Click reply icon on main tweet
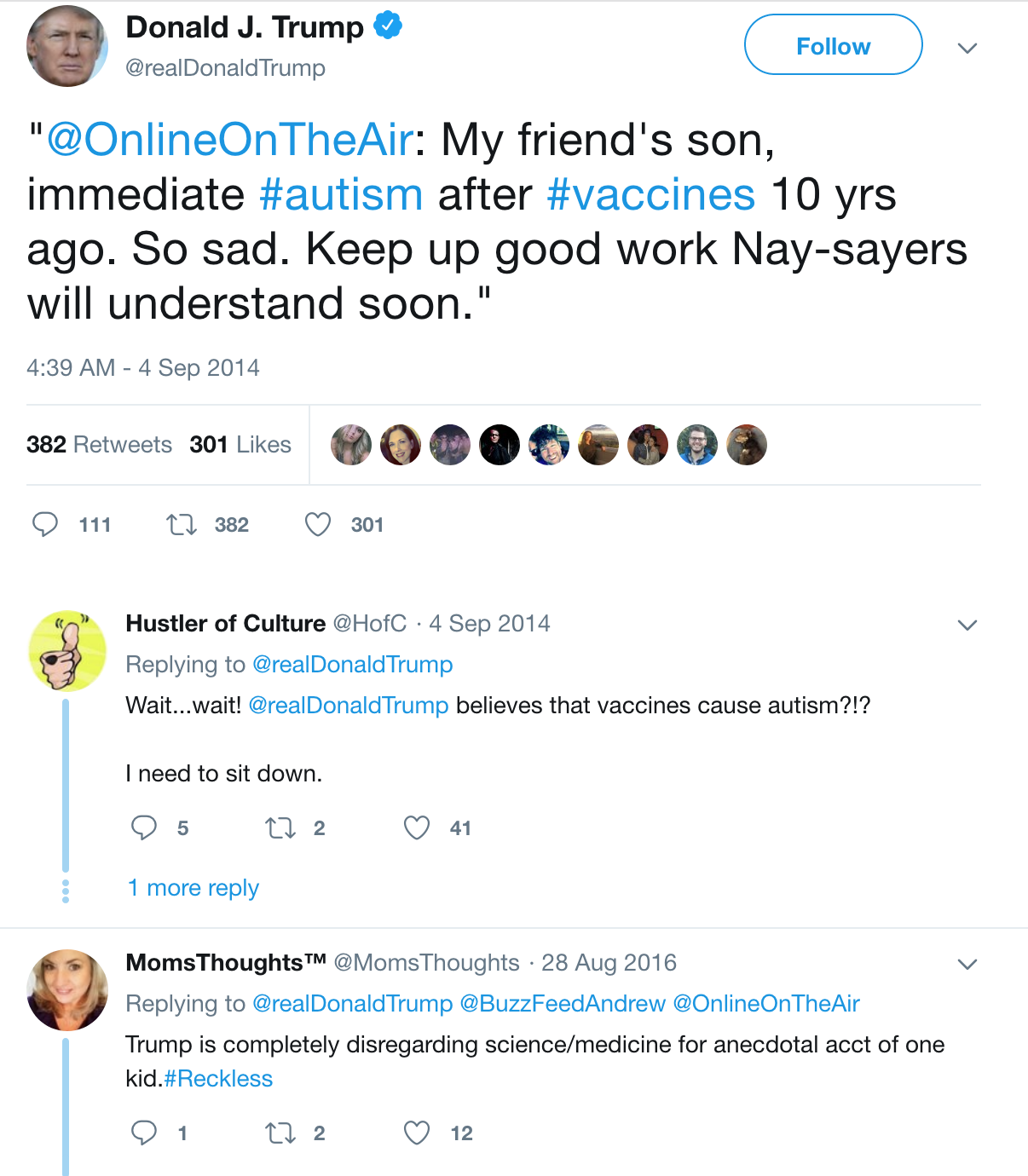This screenshot has width=1028, height=1176. point(45,524)
